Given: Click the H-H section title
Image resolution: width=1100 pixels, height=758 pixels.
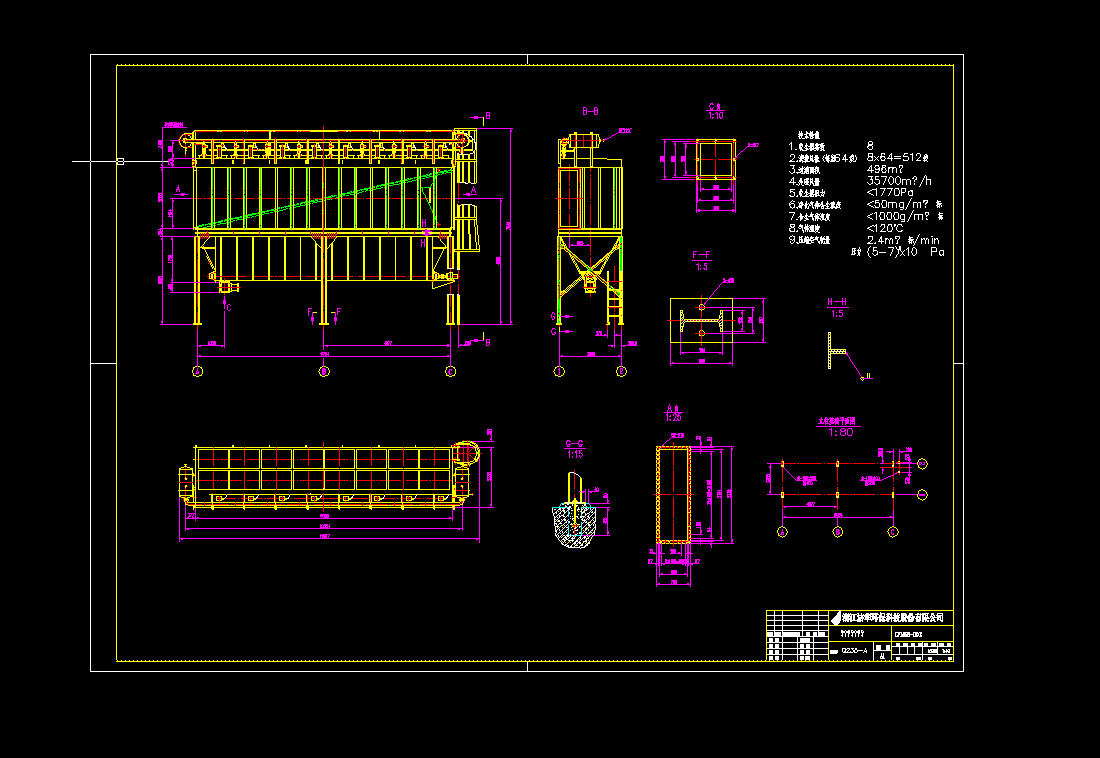Looking at the screenshot, I should [x=837, y=302].
